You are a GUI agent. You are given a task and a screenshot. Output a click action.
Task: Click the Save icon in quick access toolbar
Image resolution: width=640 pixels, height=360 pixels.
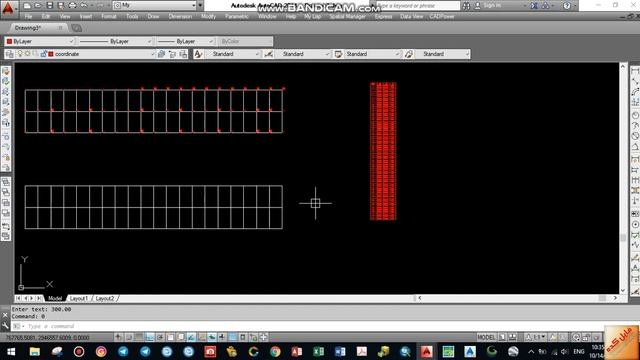pyautogui.click(x=49, y=6)
